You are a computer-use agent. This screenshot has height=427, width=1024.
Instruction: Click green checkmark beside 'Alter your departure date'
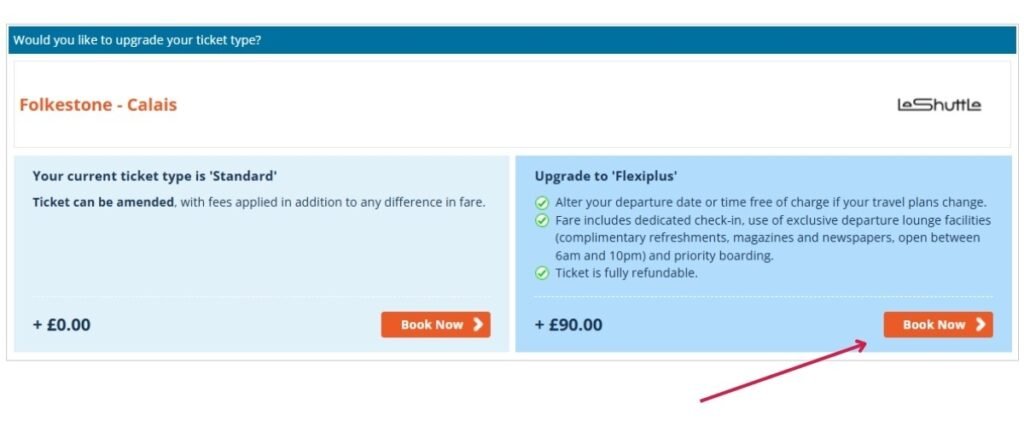(x=542, y=202)
